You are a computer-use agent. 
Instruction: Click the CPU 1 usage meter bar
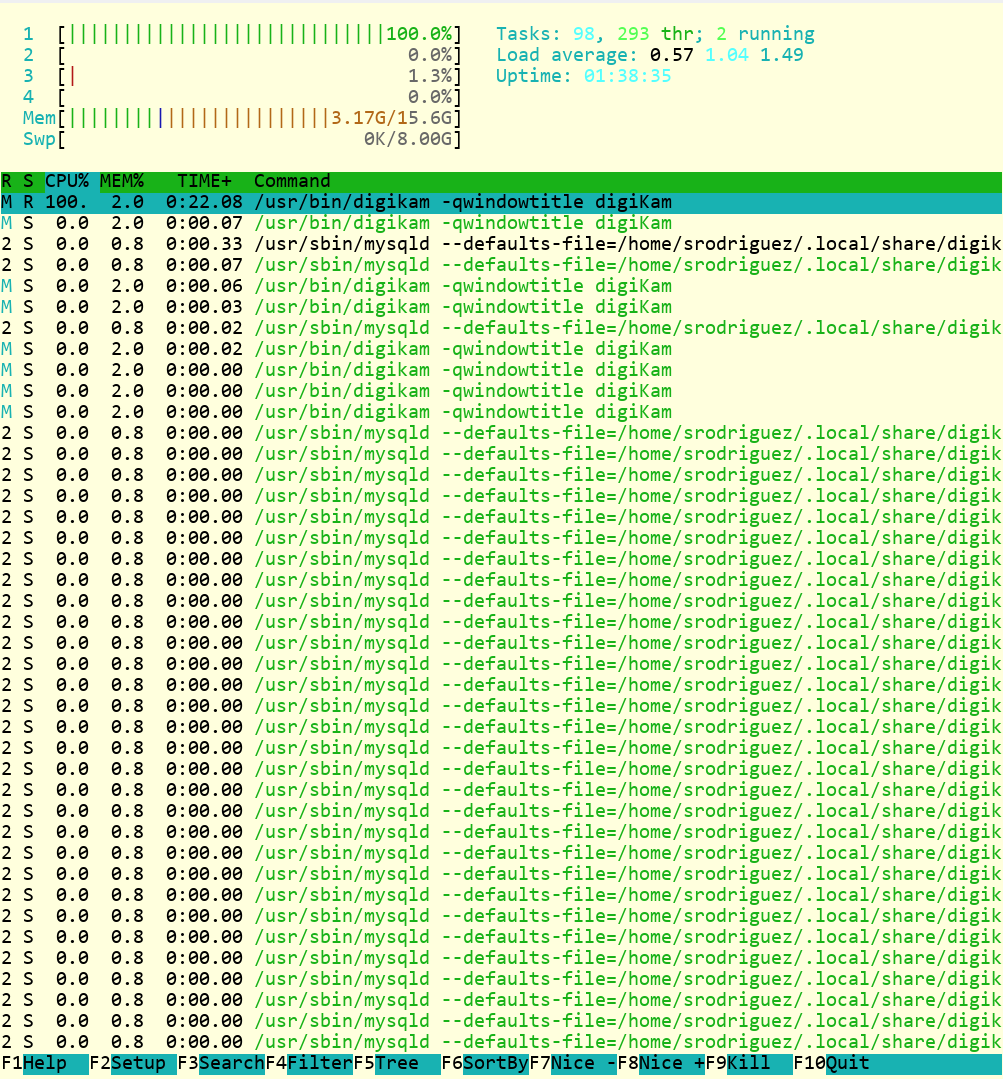[x=260, y=34]
